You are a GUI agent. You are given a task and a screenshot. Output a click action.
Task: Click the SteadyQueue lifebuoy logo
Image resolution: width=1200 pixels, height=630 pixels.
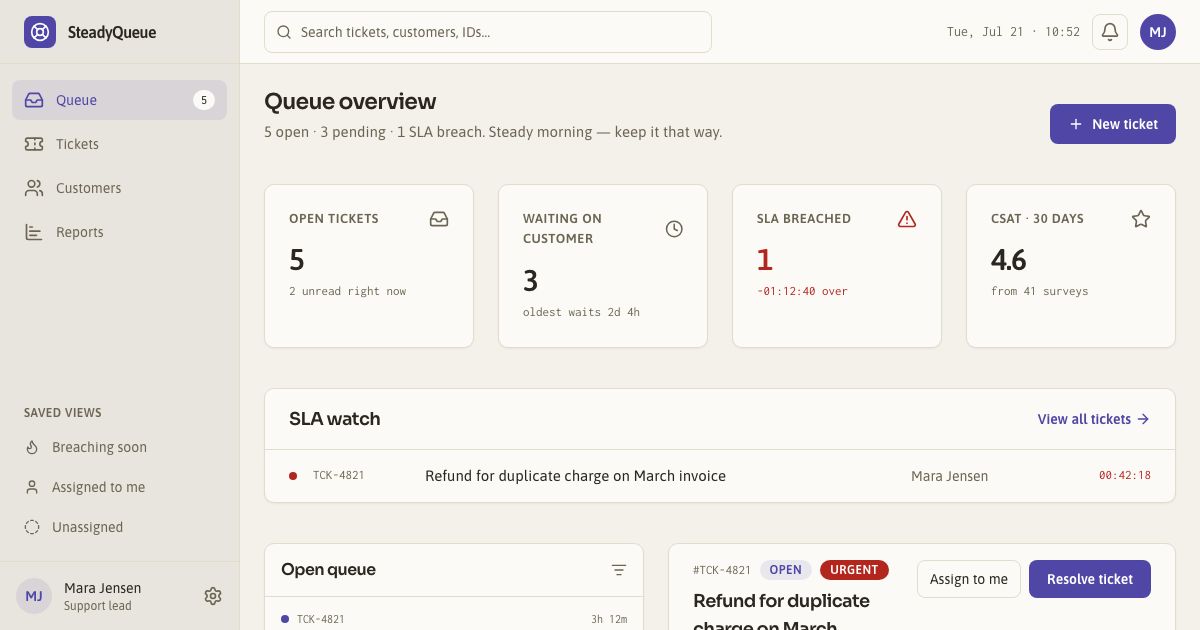click(x=40, y=32)
